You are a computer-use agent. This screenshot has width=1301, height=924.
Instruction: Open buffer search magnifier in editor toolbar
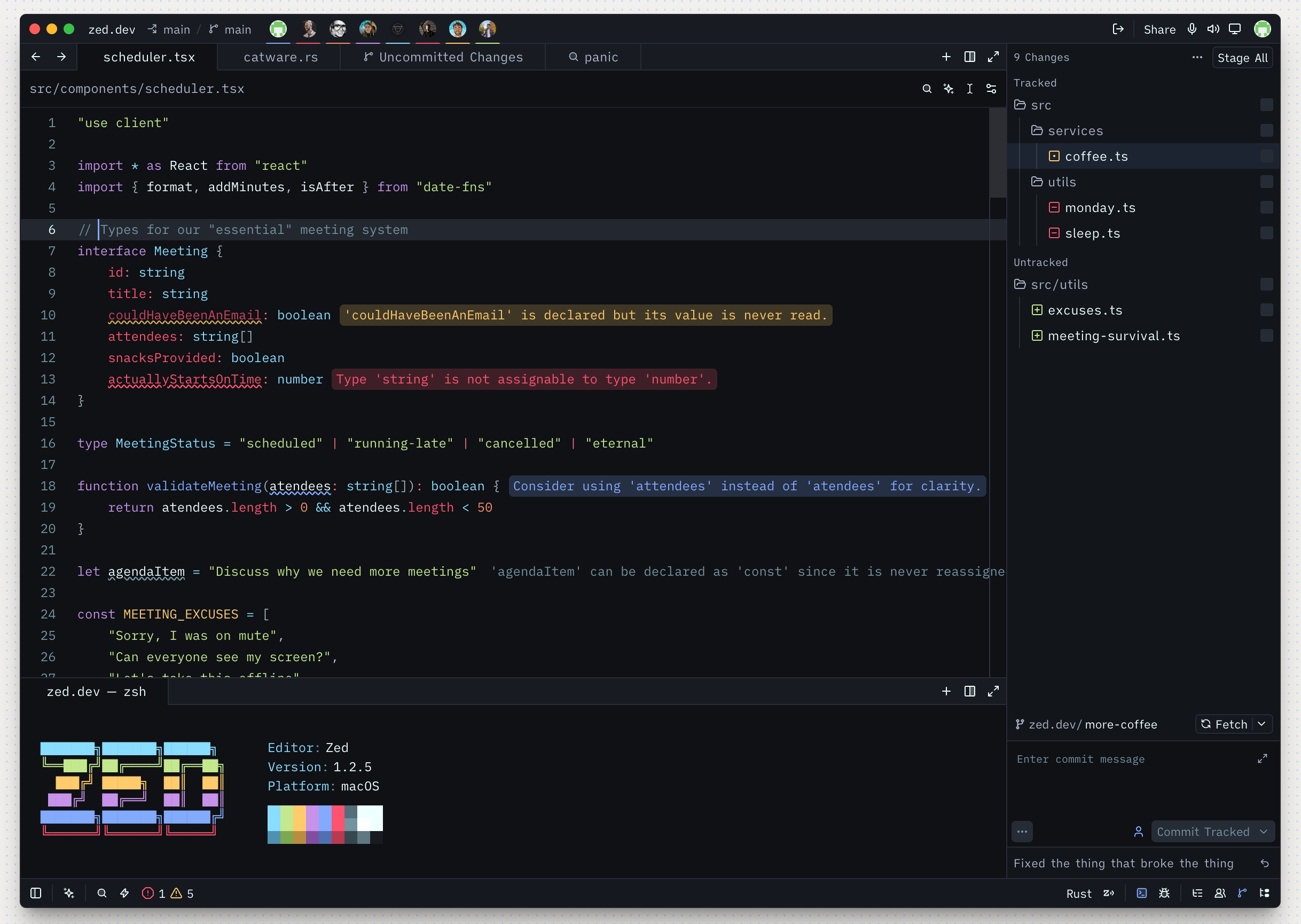point(927,89)
